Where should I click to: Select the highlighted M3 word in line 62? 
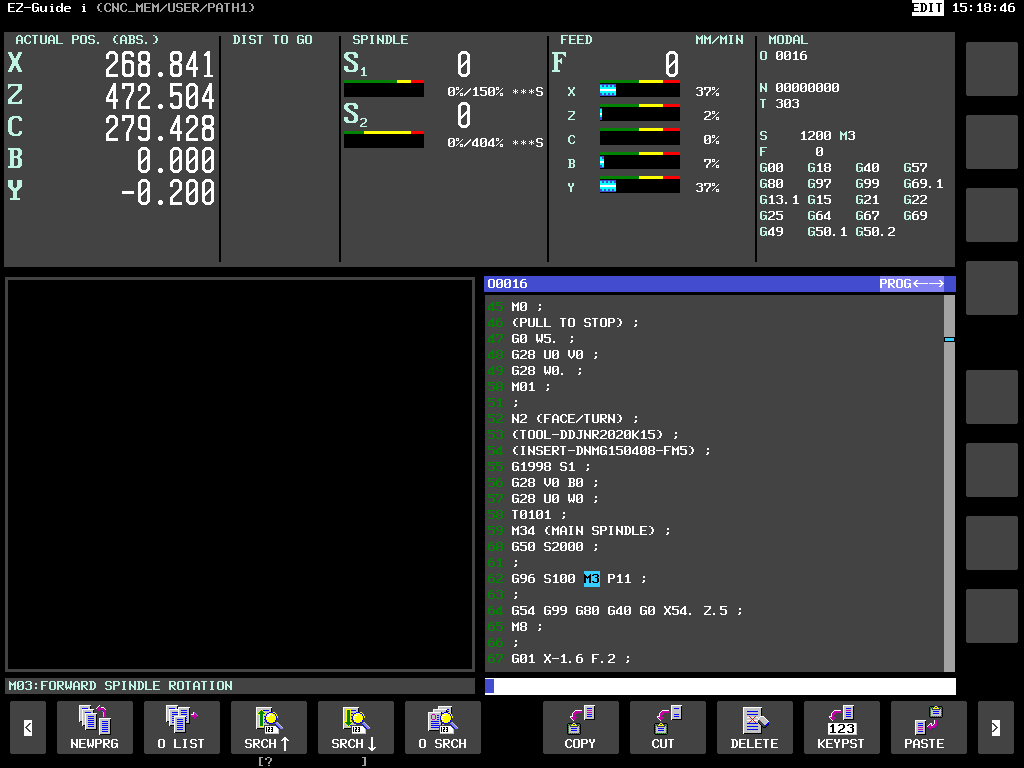(592, 579)
